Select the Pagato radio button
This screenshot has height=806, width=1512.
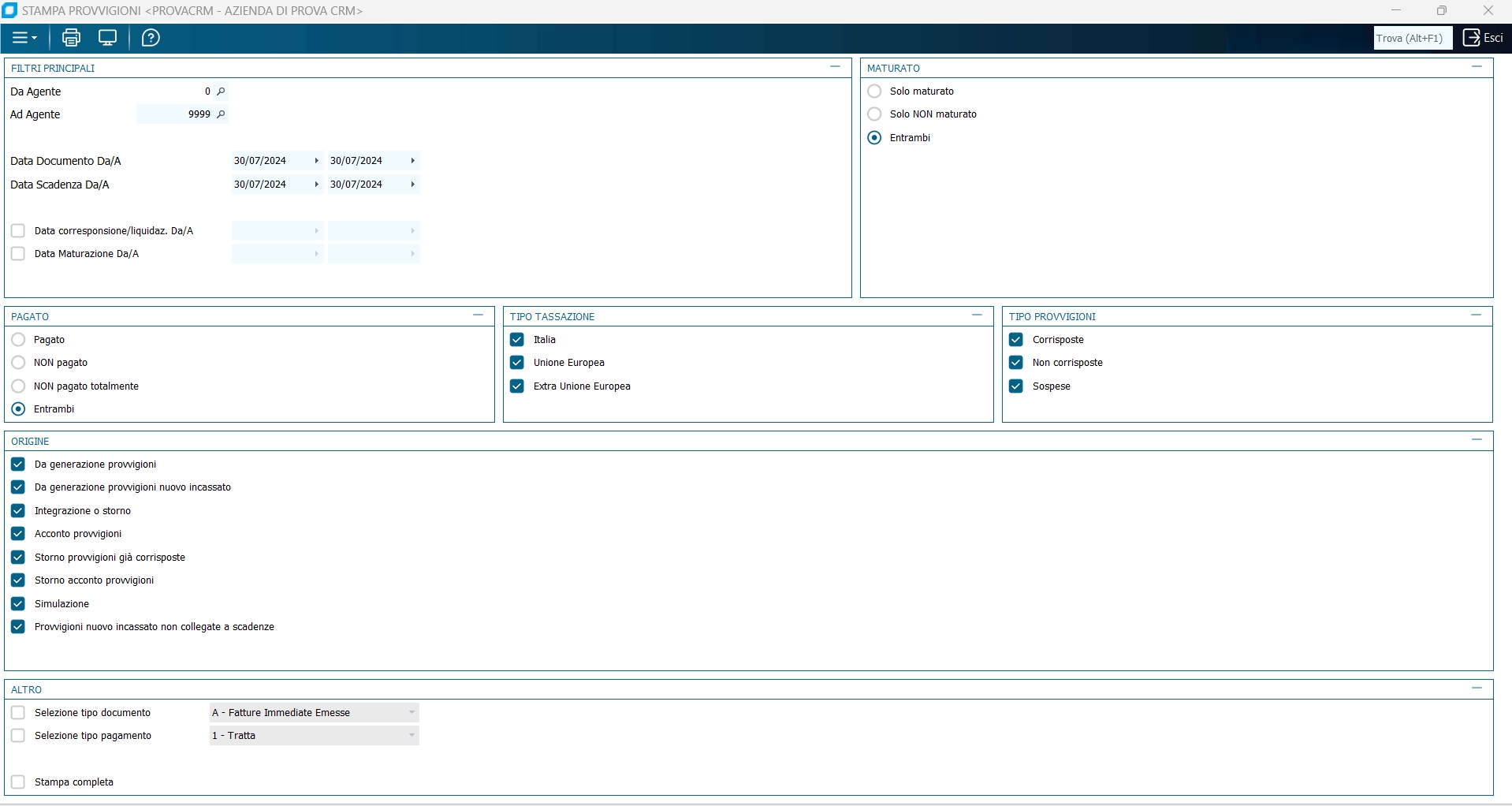pyautogui.click(x=18, y=340)
